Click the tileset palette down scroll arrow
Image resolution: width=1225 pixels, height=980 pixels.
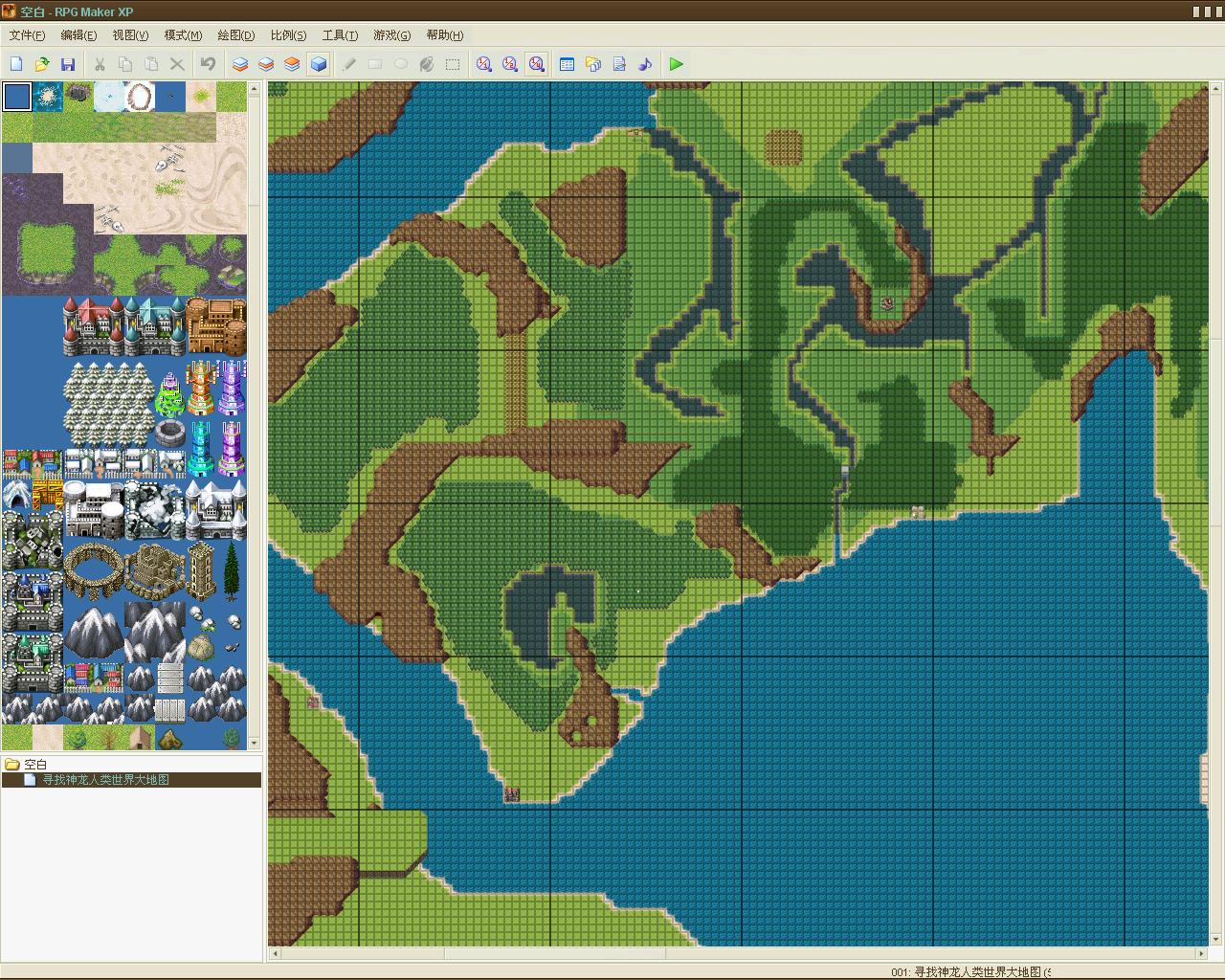tap(254, 743)
